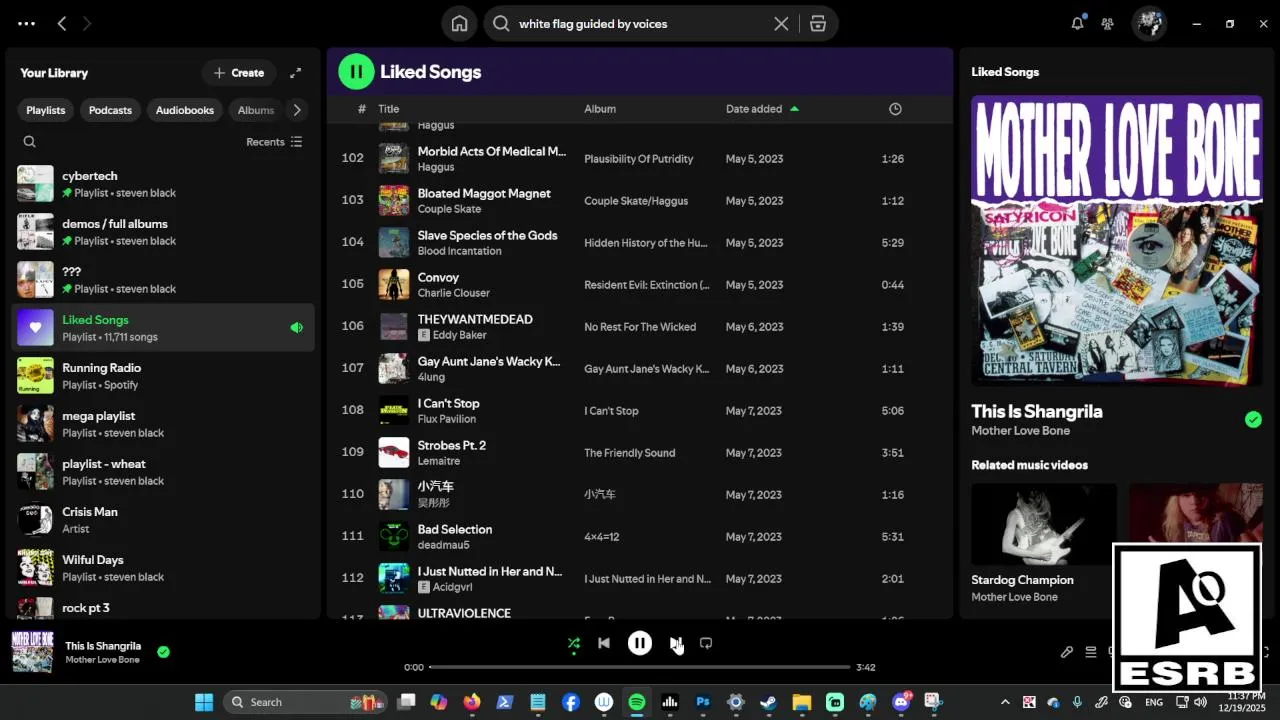Skip to the next track

[x=675, y=643]
